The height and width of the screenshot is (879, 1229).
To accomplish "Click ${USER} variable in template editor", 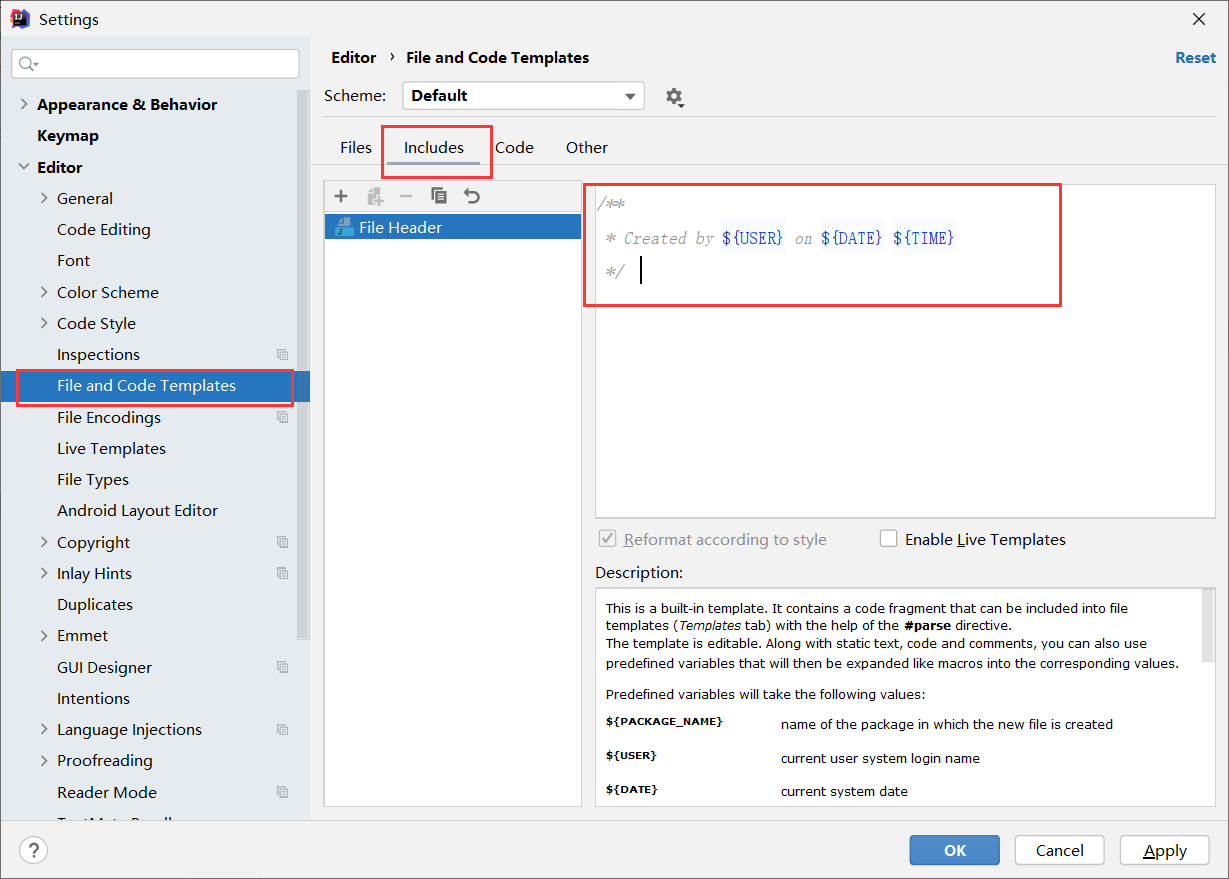I will [x=753, y=238].
